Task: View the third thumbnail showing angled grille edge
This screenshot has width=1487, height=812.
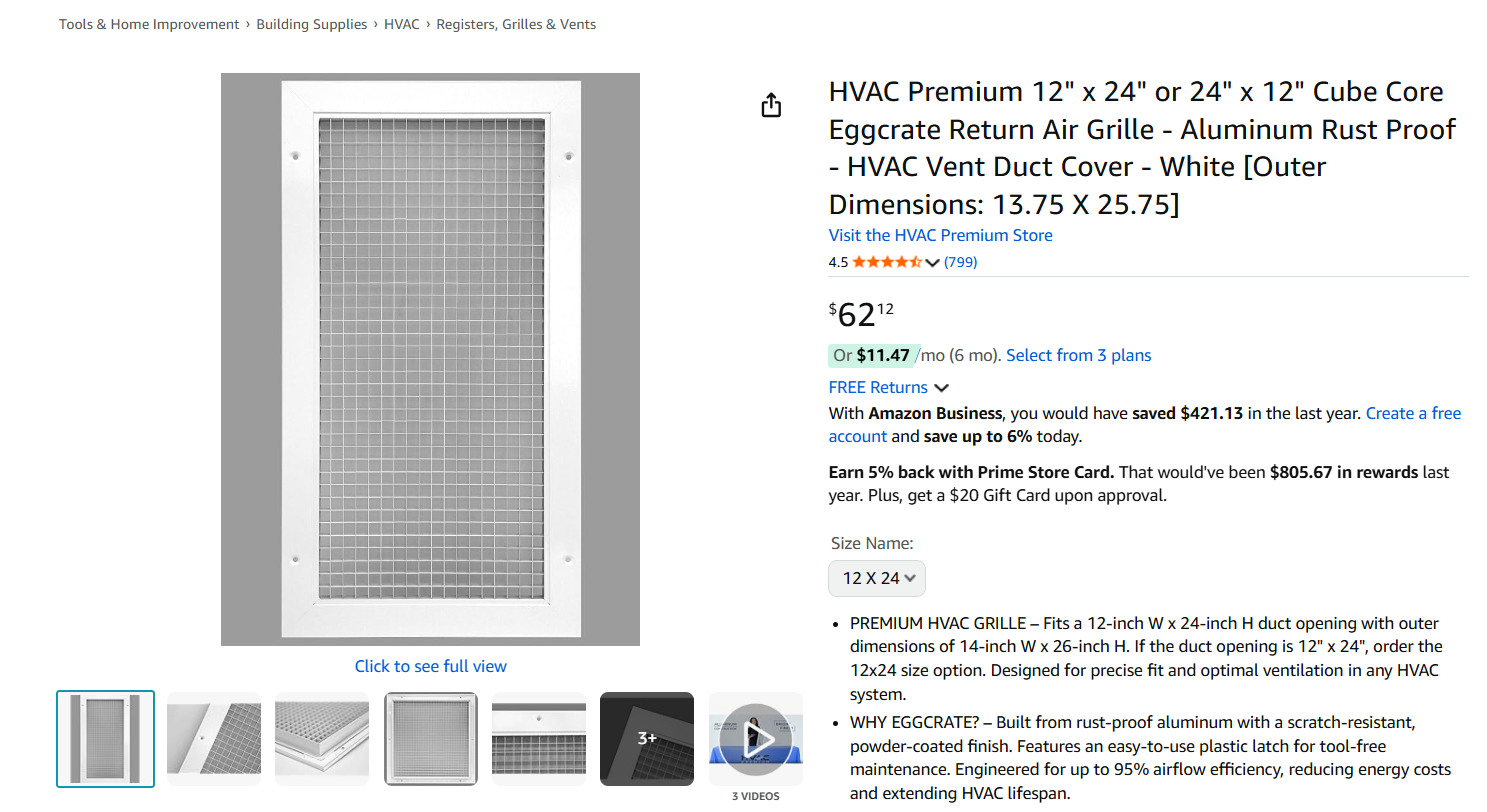Action: (x=322, y=739)
